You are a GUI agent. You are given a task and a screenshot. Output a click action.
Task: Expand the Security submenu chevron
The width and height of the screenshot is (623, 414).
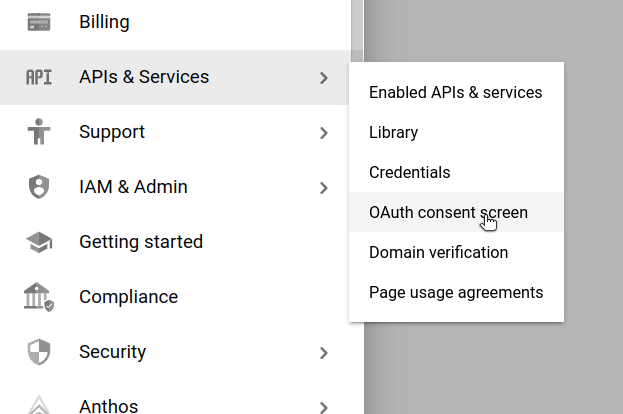(323, 352)
